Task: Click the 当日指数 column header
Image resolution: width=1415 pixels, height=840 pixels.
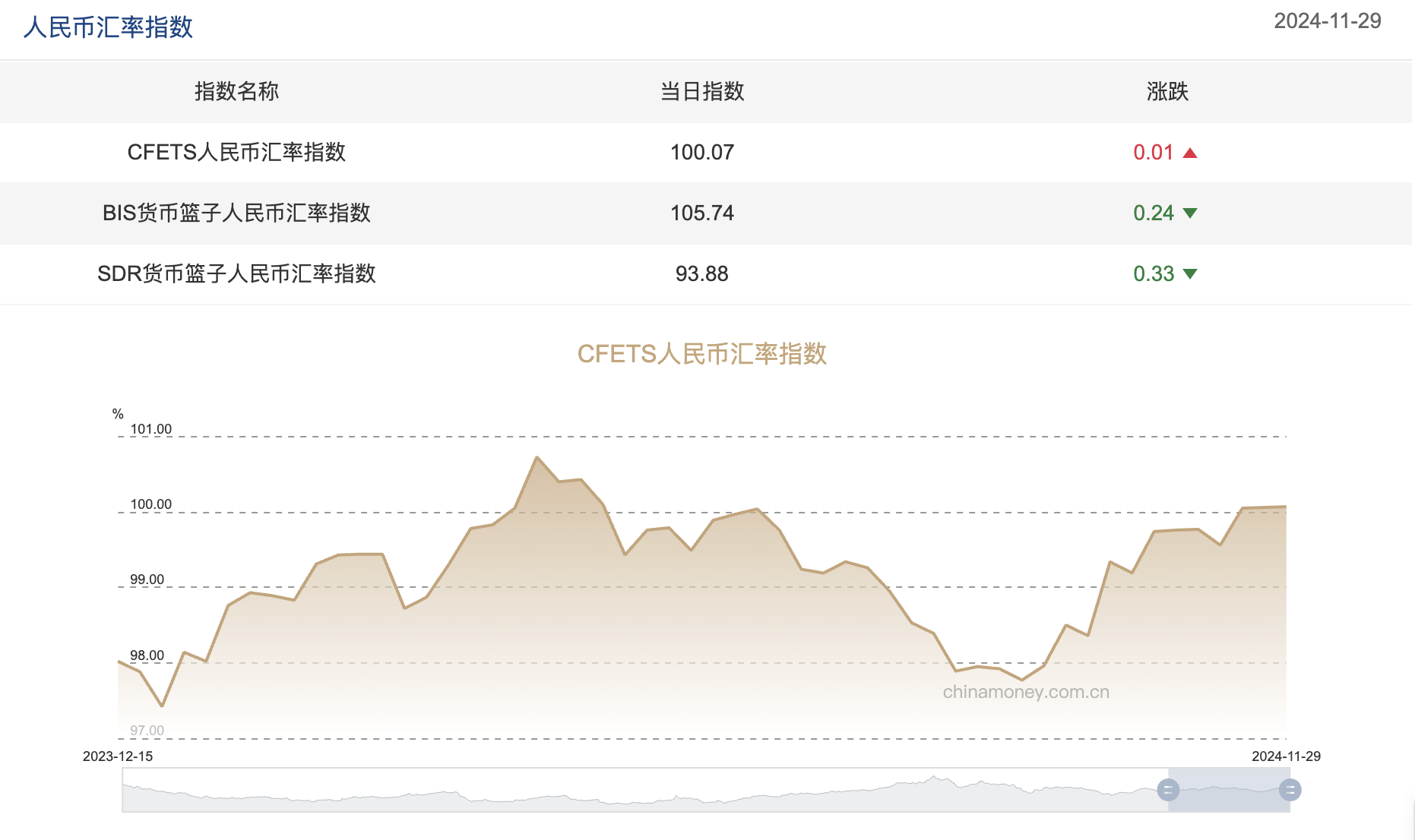Action: (702, 91)
